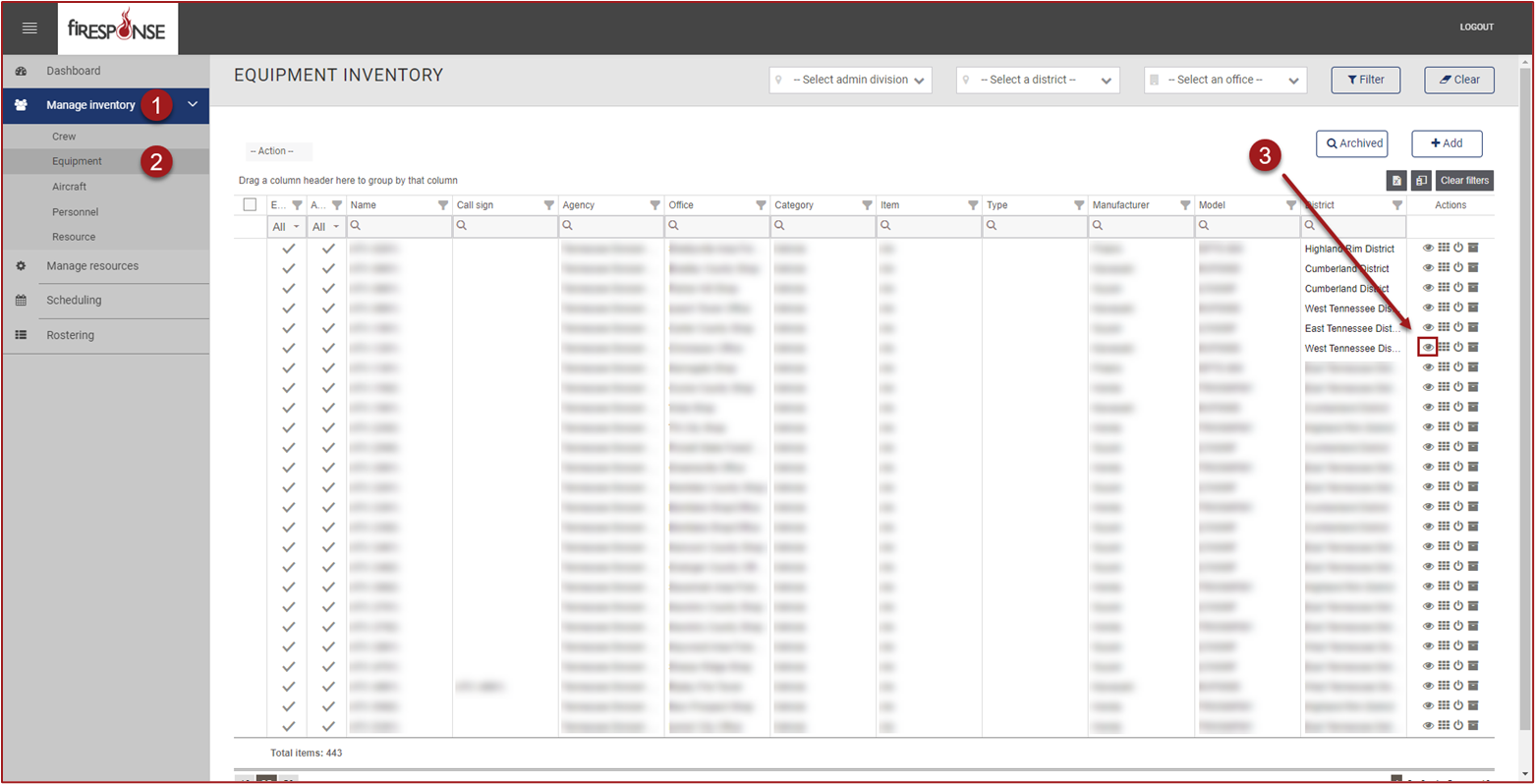The height and width of the screenshot is (784, 1535).
Task: Open the Select a district dropdown
Action: [x=1038, y=80]
